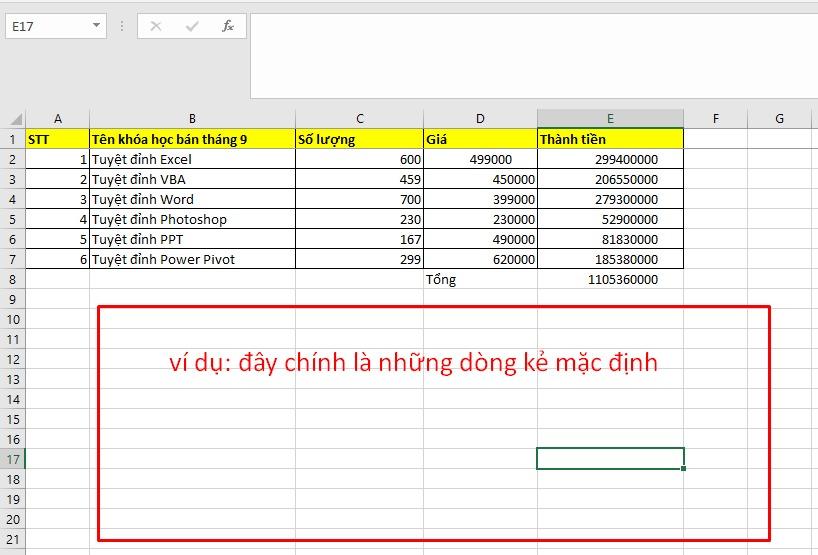Viewport: 818px width, 555px height.
Task: Click cell 'Tuyệt đỉnh VBA'
Action: [x=193, y=179]
